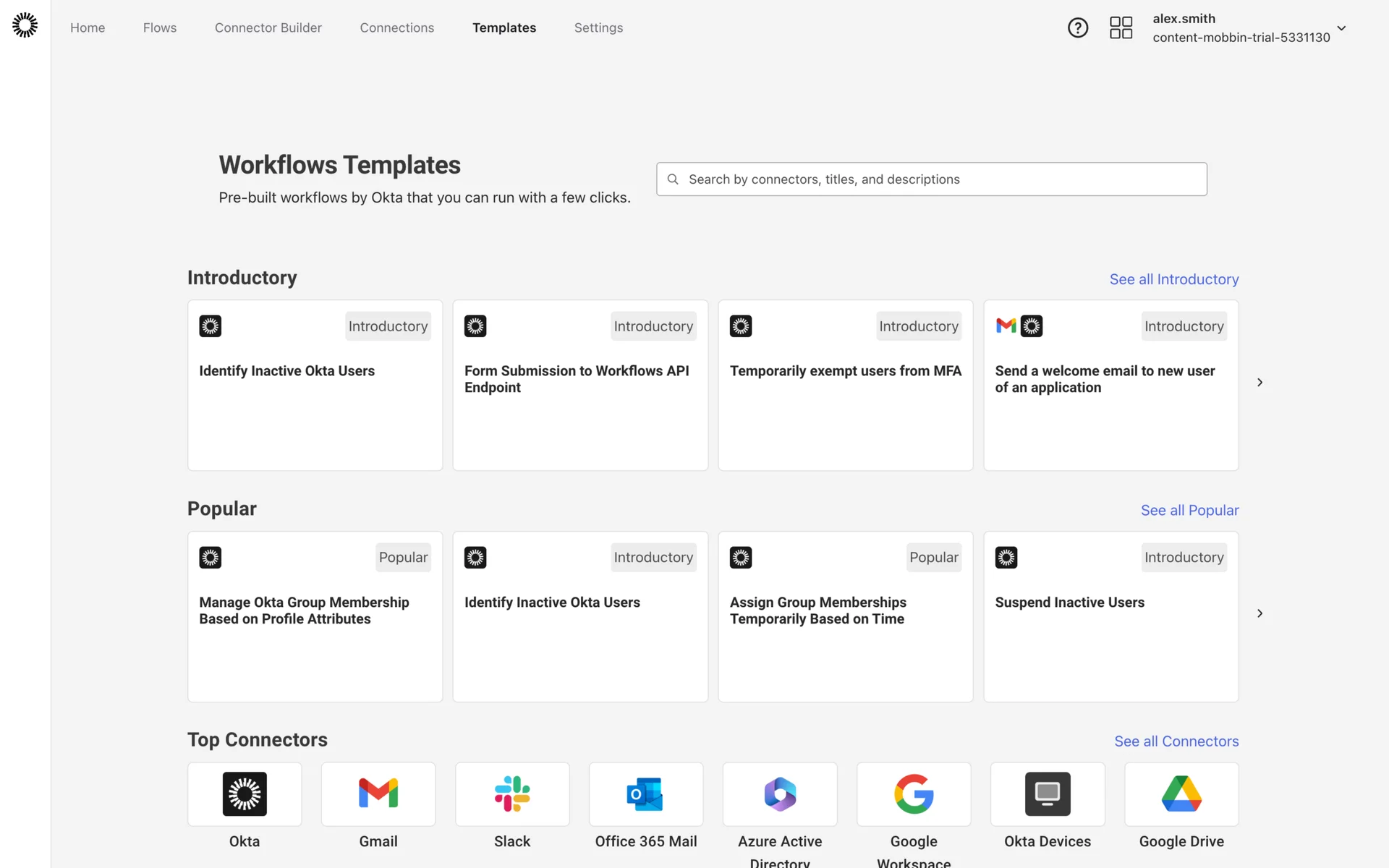Open the Office 365 Mail connector
The height and width of the screenshot is (868, 1389).
click(x=645, y=793)
